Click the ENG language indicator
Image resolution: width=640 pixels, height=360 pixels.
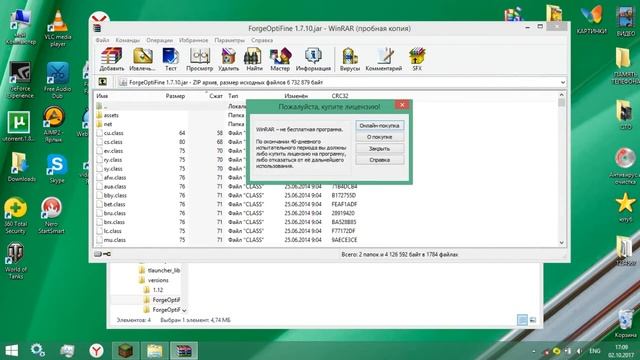pyautogui.click(x=595, y=351)
